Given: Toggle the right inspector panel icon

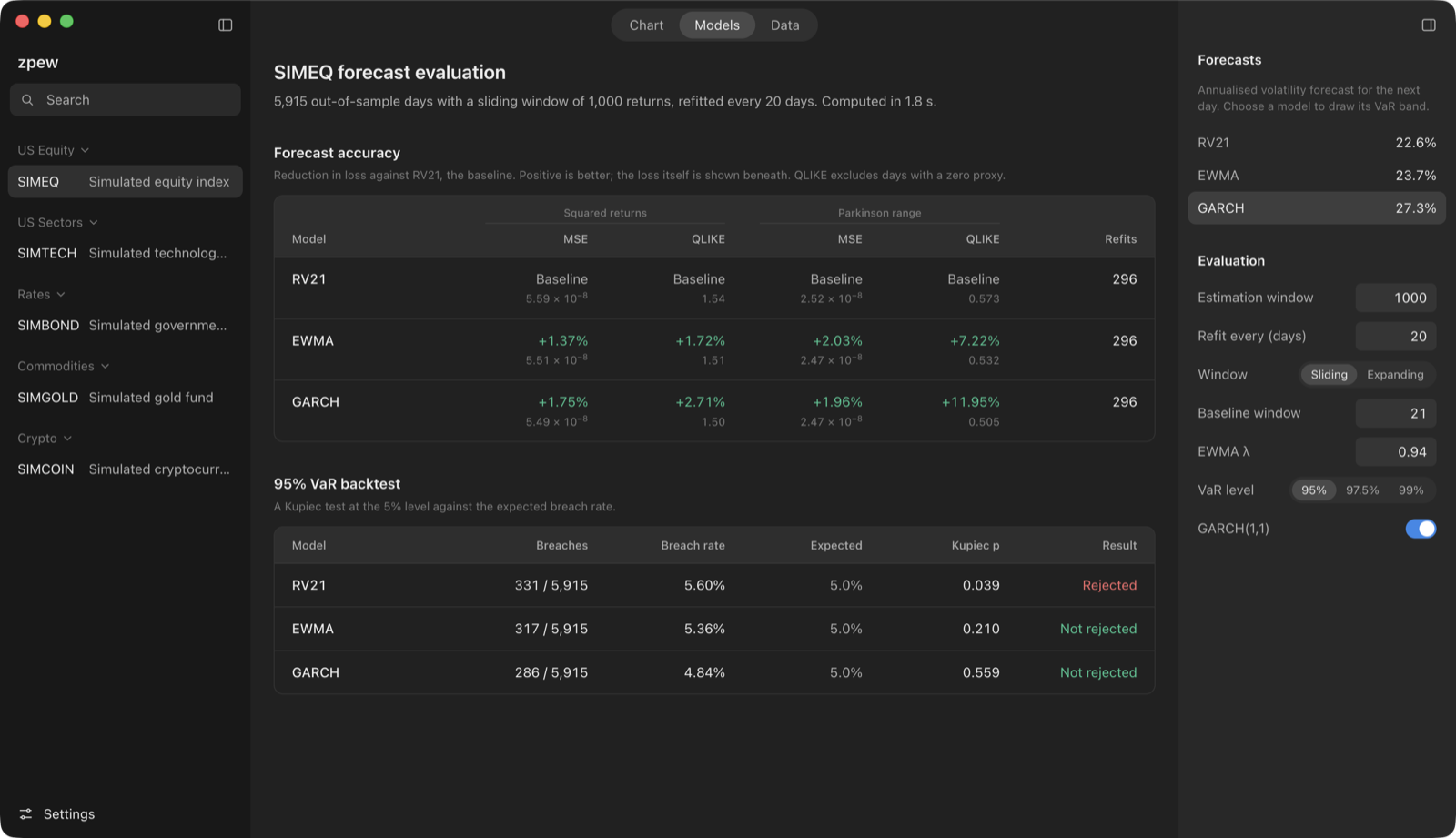Looking at the screenshot, I should 1429,25.
